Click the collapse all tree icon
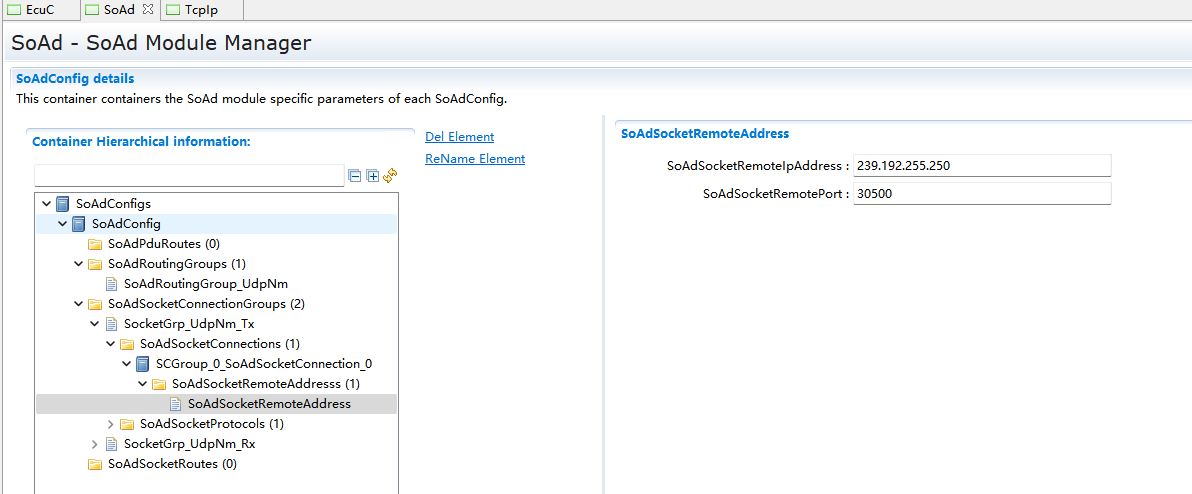 (x=355, y=176)
